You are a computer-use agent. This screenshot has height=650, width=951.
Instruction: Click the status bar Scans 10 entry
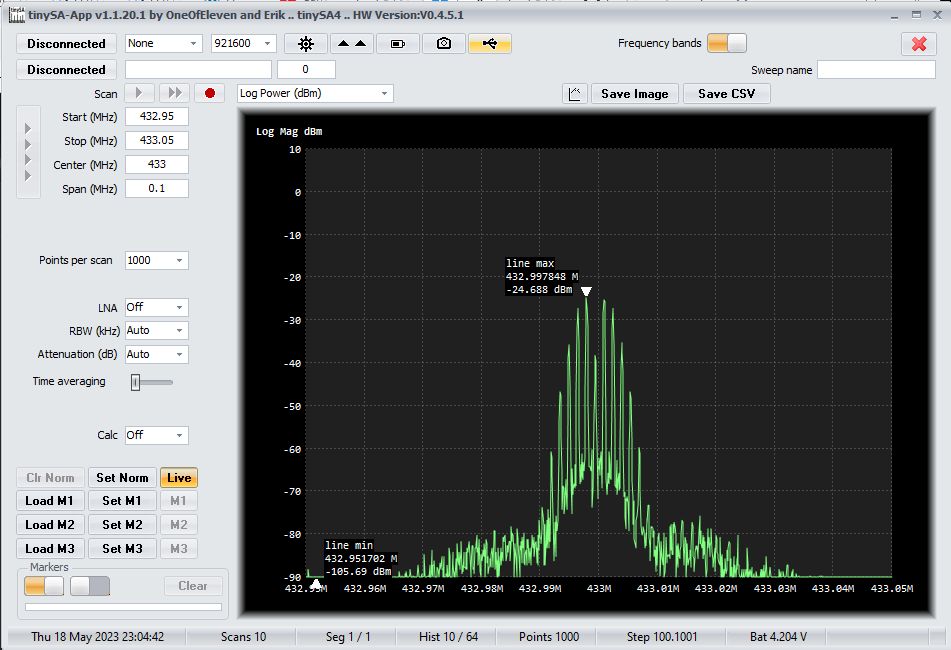[x=243, y=637]
